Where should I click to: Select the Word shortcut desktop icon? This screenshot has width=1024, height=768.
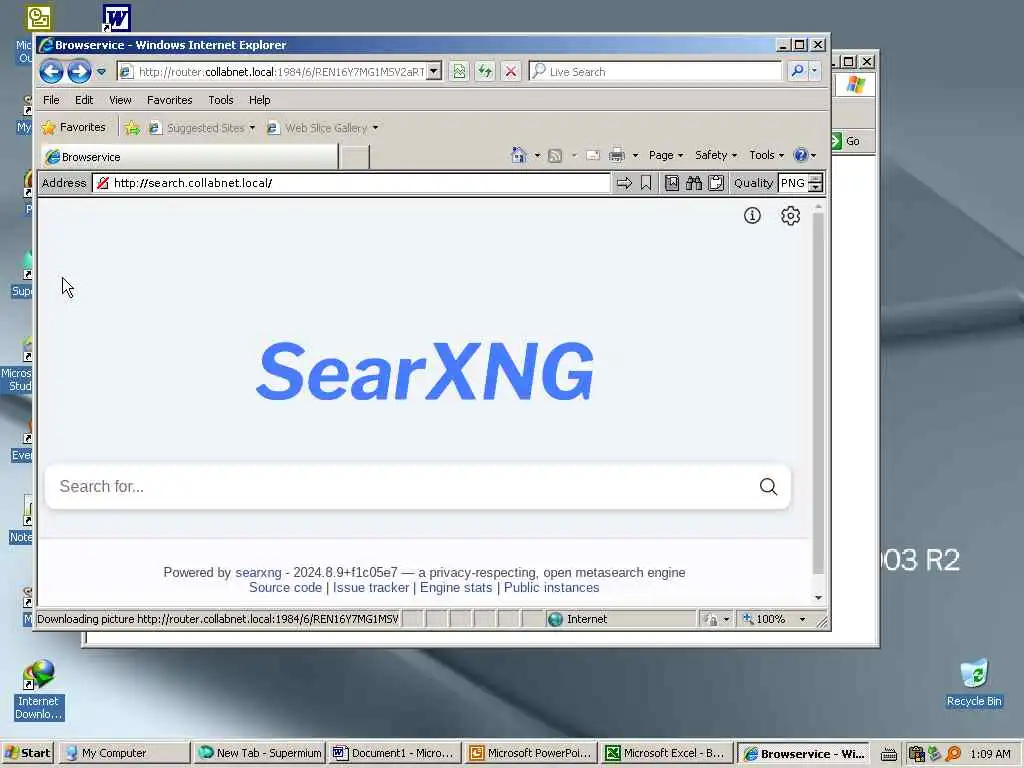117,18
